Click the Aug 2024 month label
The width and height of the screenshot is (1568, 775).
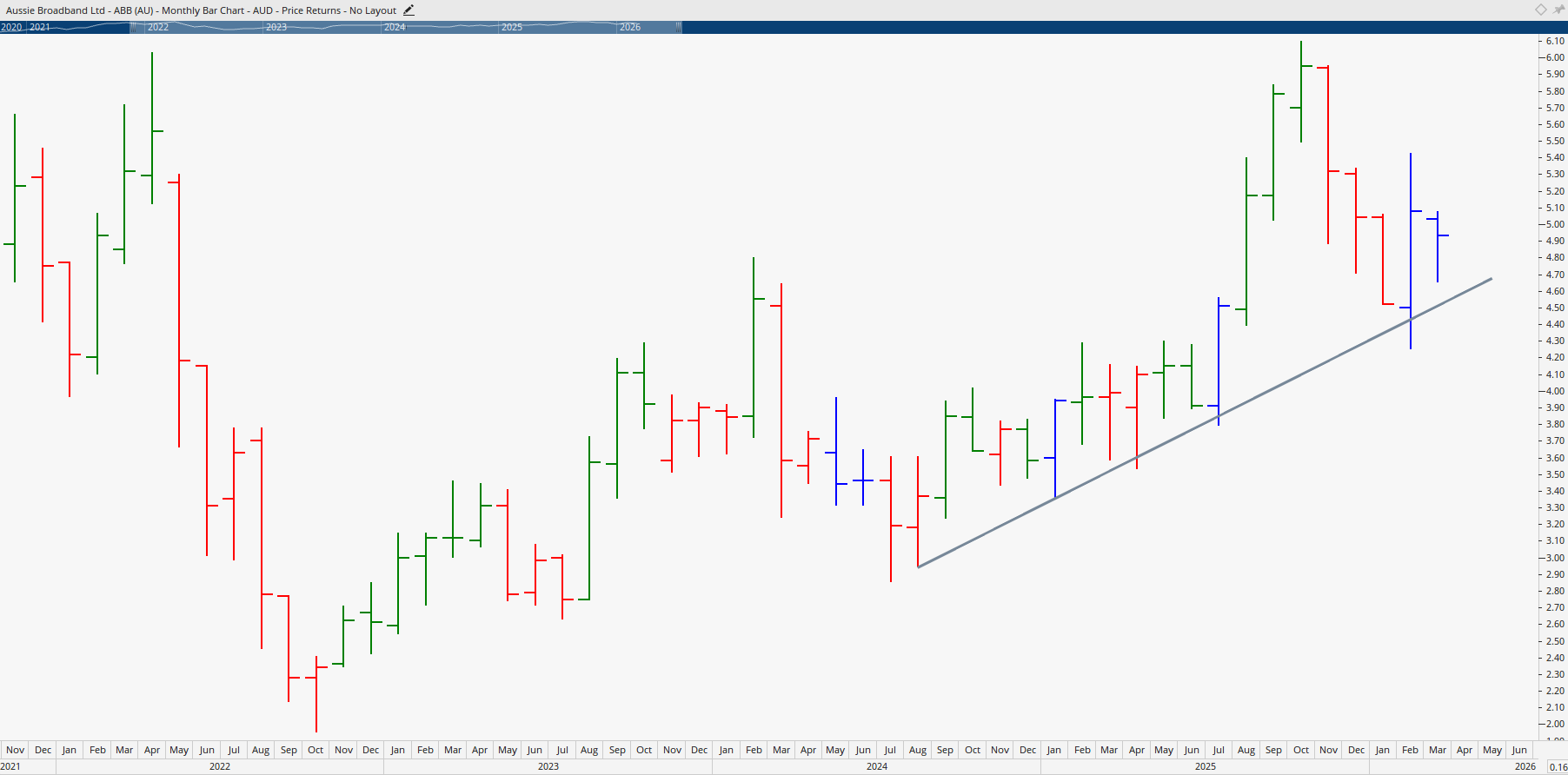click(x=918, y=750)
